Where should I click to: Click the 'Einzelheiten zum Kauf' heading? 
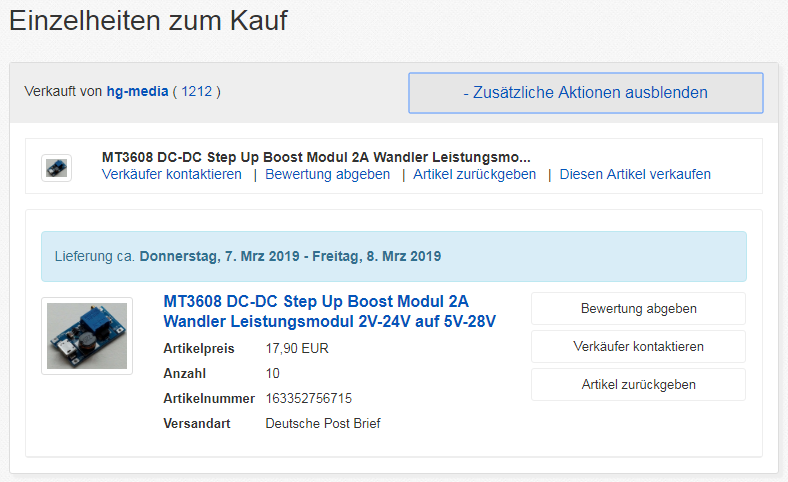coord(149,22)
